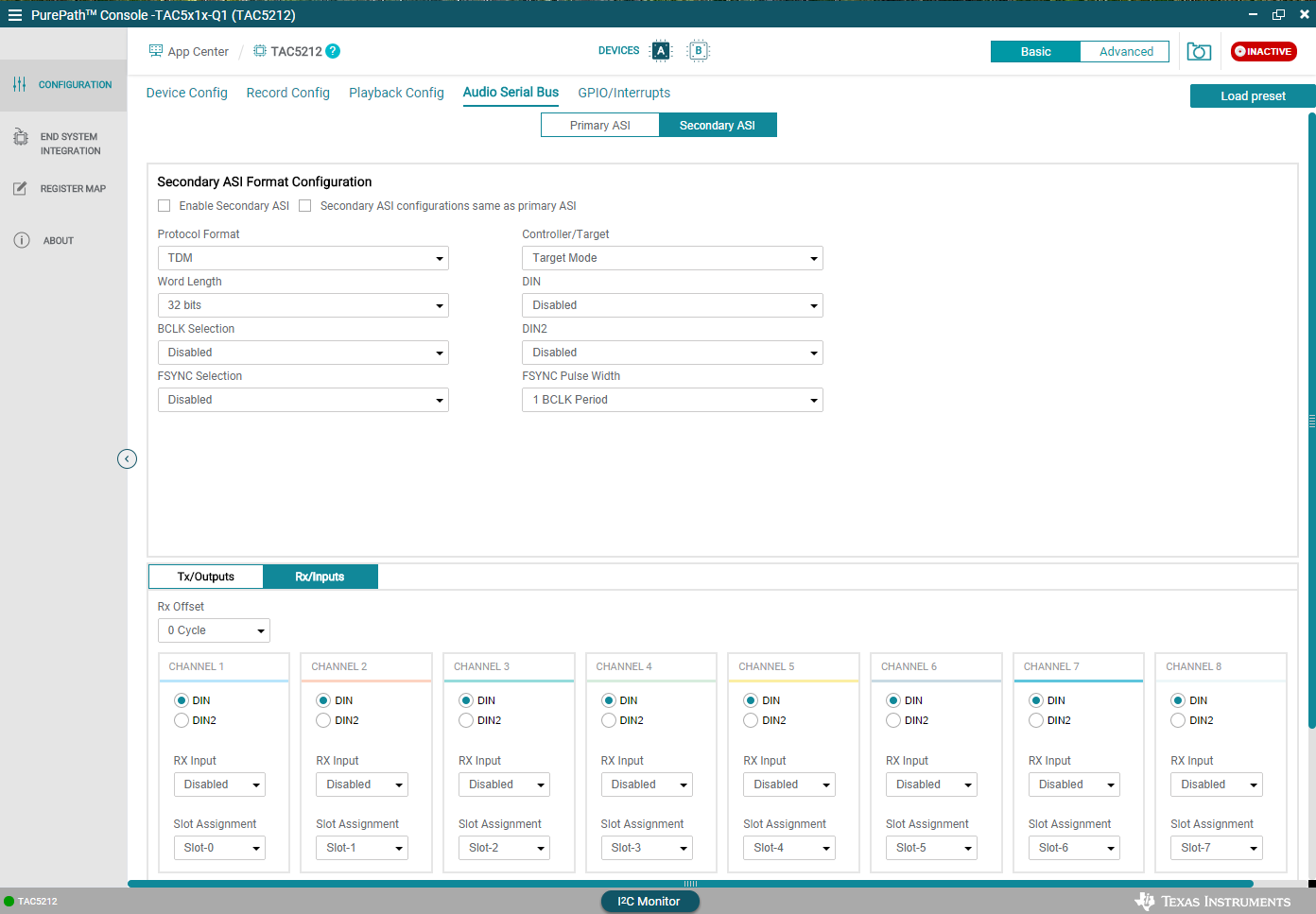1316x914 pixels.
Task: Select DIN2 for Channel 4
Action: coord(608,720)
